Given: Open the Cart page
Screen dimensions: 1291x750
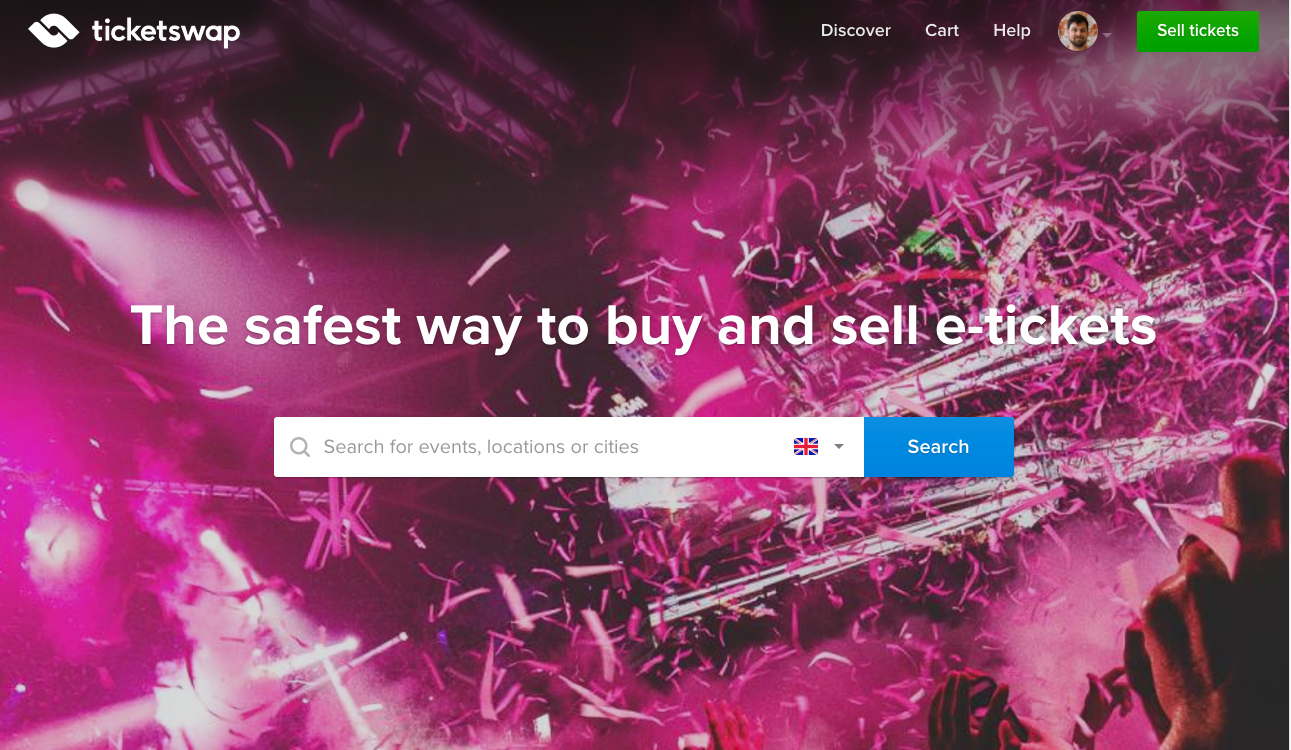Looking at the screenshot, I should click(x=942, y=30).
